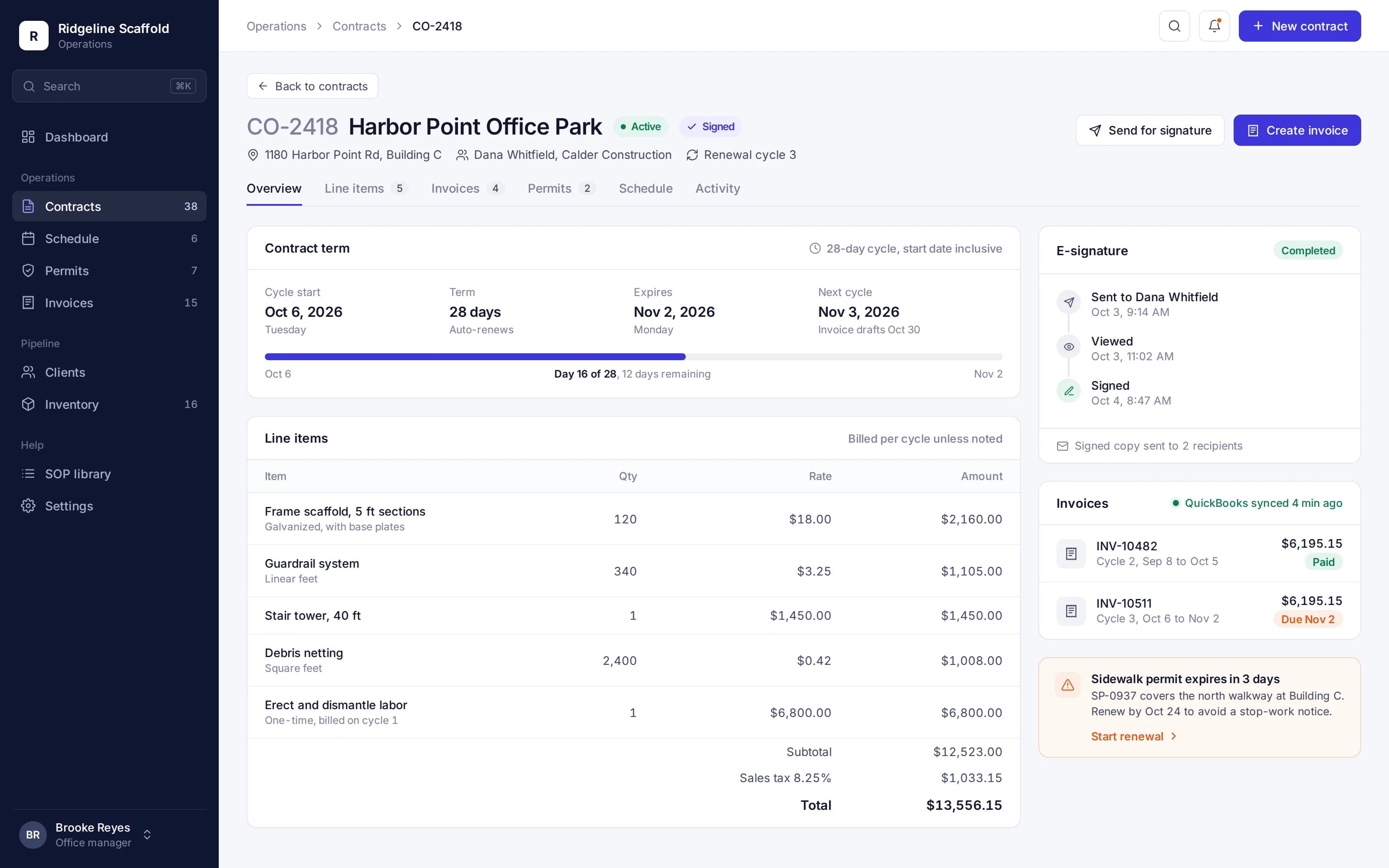This screenshot has height=868, width=1389.
Task: Go back to contracts
Action: [x=312, y=86]
